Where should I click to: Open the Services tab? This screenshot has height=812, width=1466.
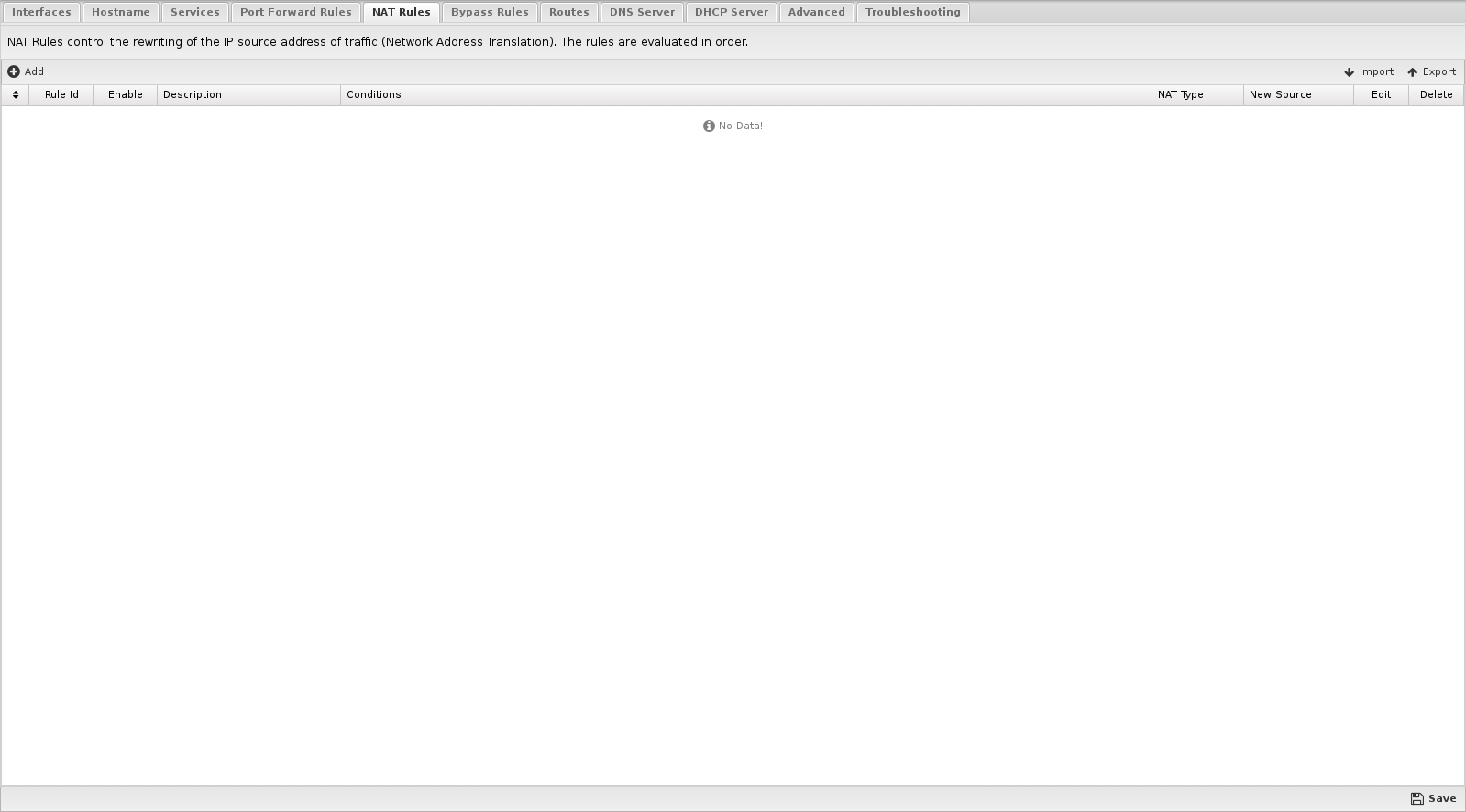click(195, 12)
